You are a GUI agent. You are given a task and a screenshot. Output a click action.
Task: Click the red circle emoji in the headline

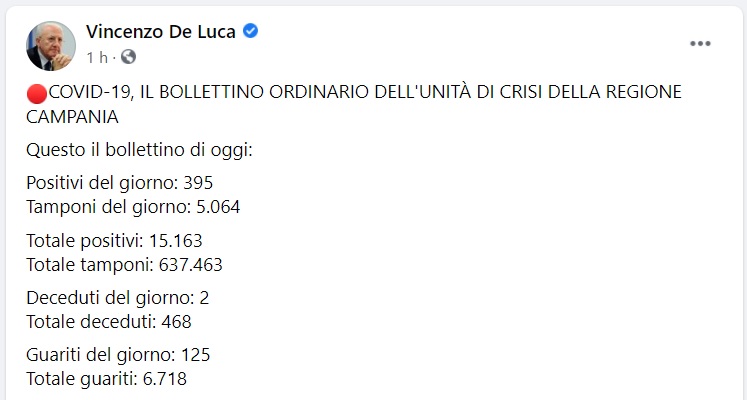(x=38, y=93)
